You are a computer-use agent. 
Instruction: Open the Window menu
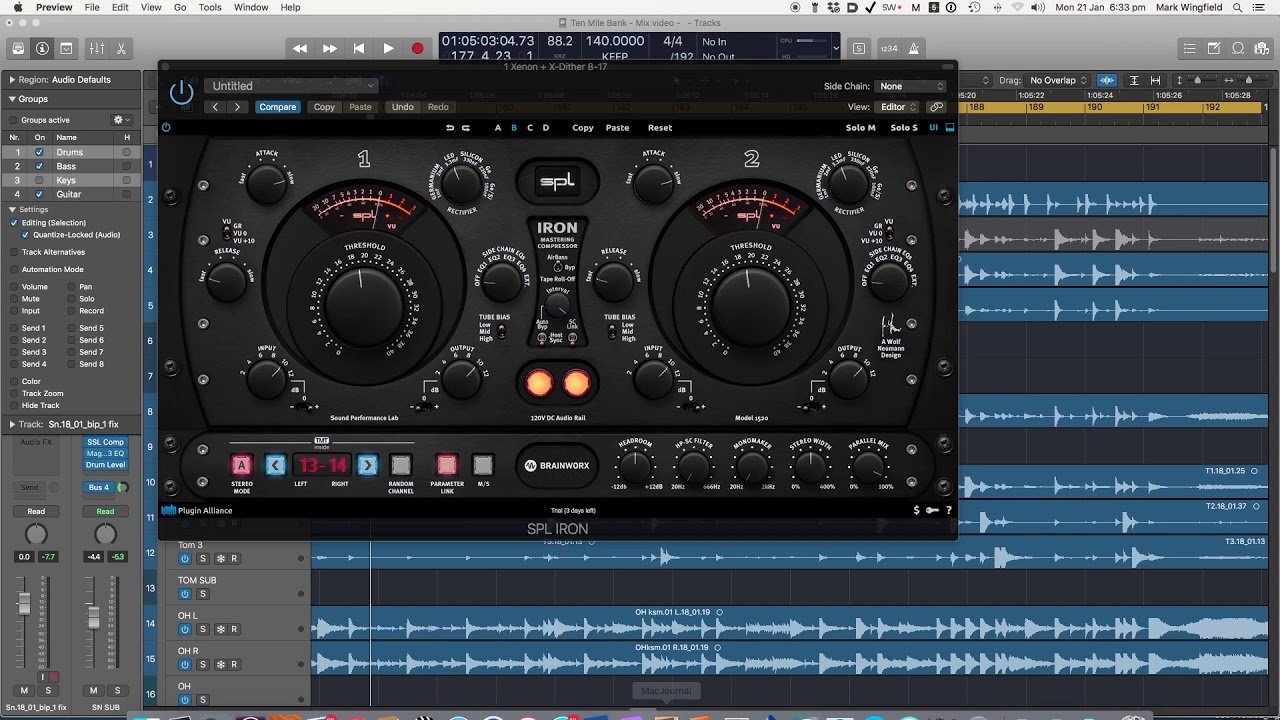tap(251, 7)
